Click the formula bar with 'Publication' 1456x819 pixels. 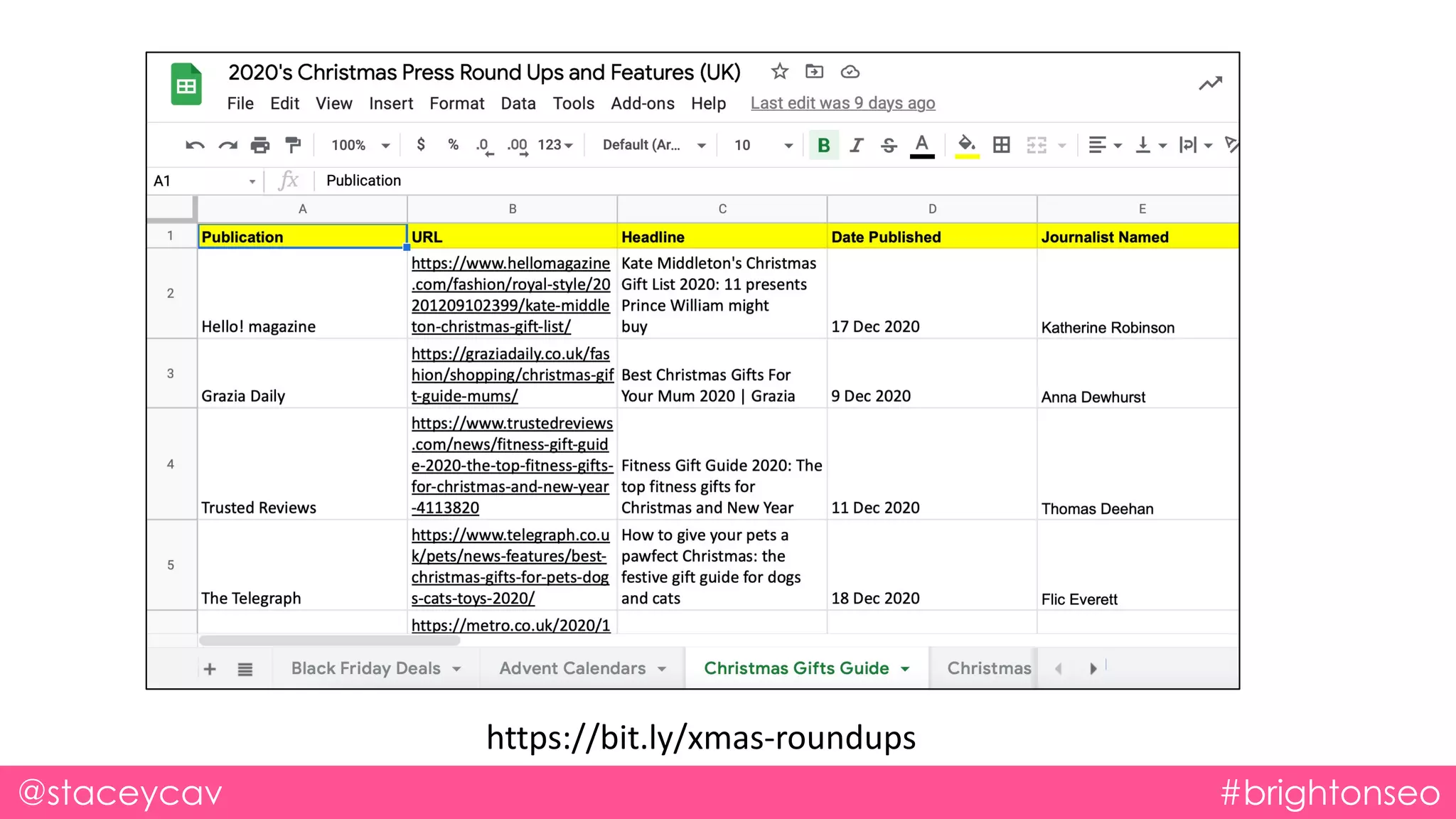point(775,181)
